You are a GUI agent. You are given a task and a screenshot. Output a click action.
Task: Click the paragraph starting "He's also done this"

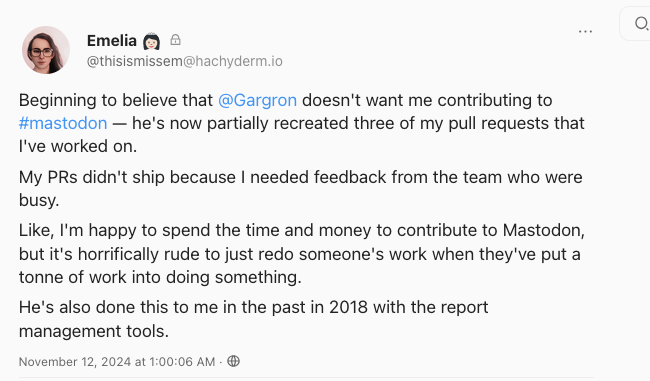[x=253, y=319]
